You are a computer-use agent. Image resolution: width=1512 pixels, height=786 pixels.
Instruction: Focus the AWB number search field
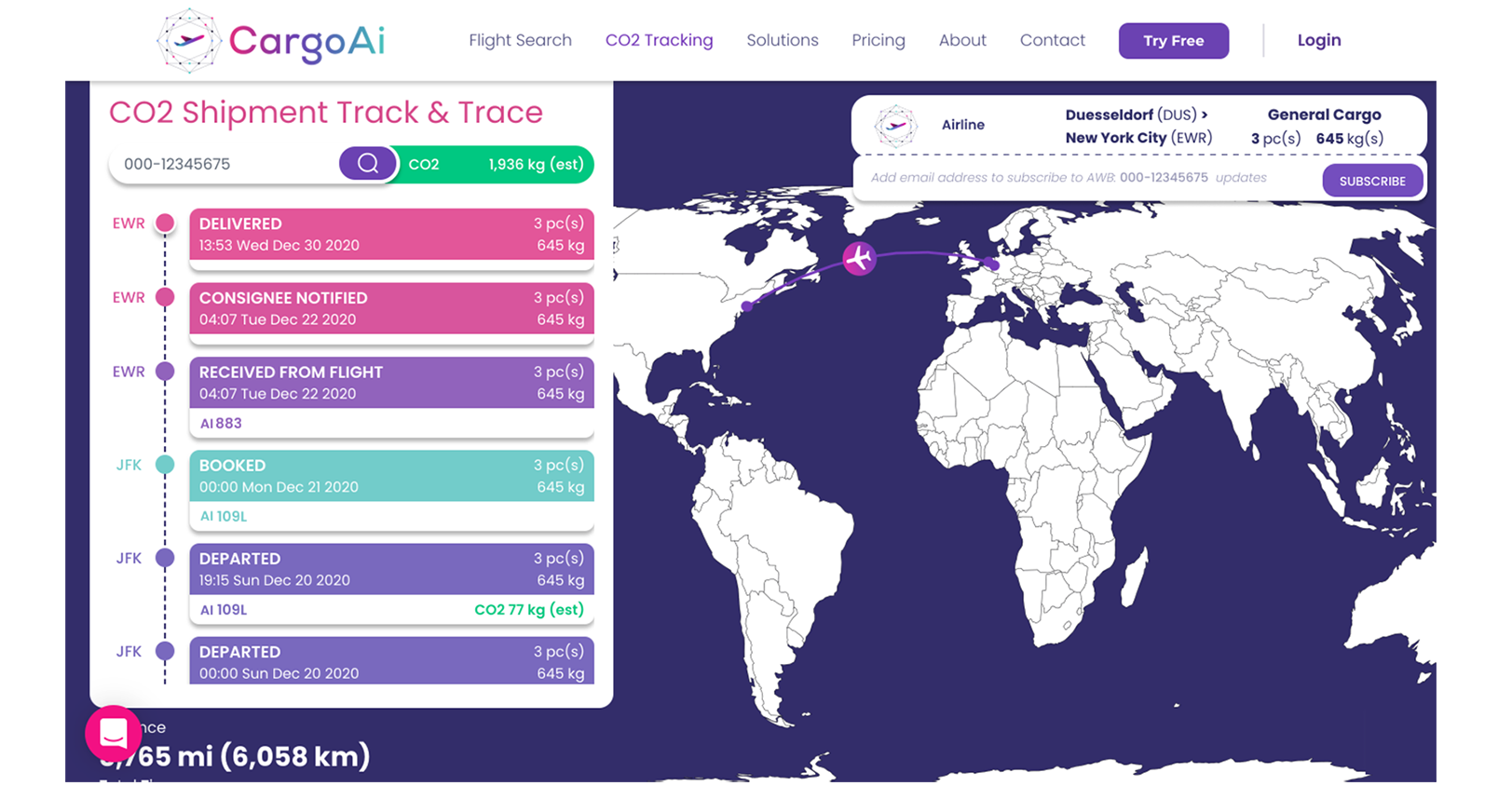[224, 165]
